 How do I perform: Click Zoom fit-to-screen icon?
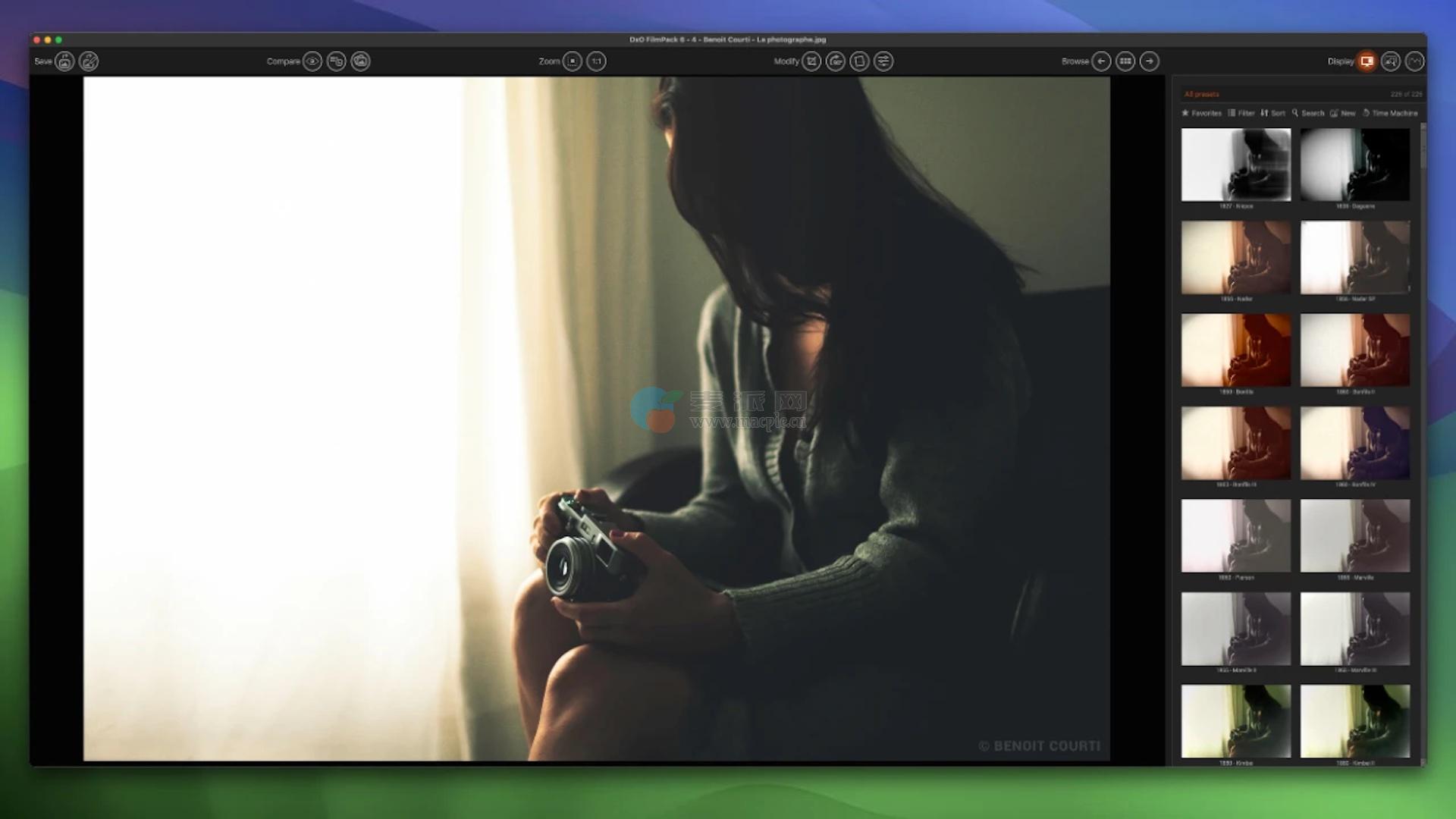click(x=573, y=61)
